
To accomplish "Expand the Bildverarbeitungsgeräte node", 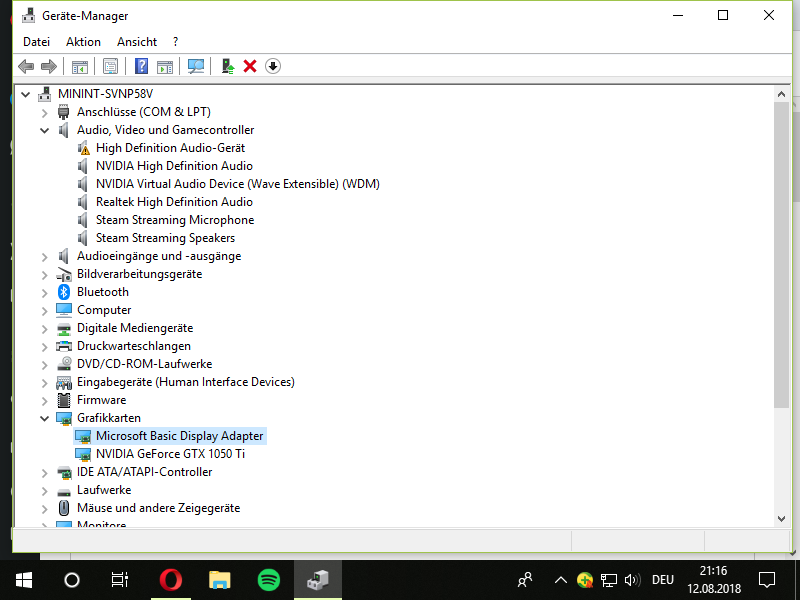I will pyautogui.click(x=44, y=274).
